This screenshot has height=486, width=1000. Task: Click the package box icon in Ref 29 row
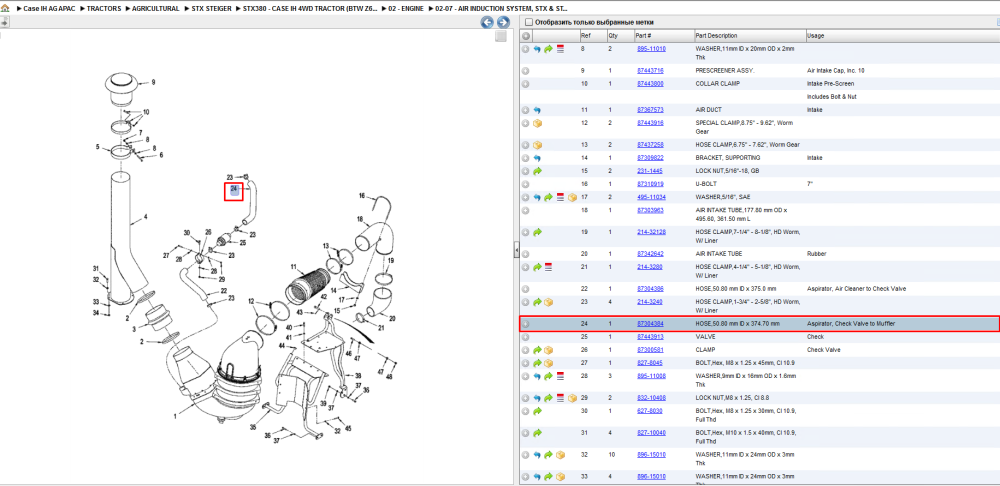tap(572, 398)
